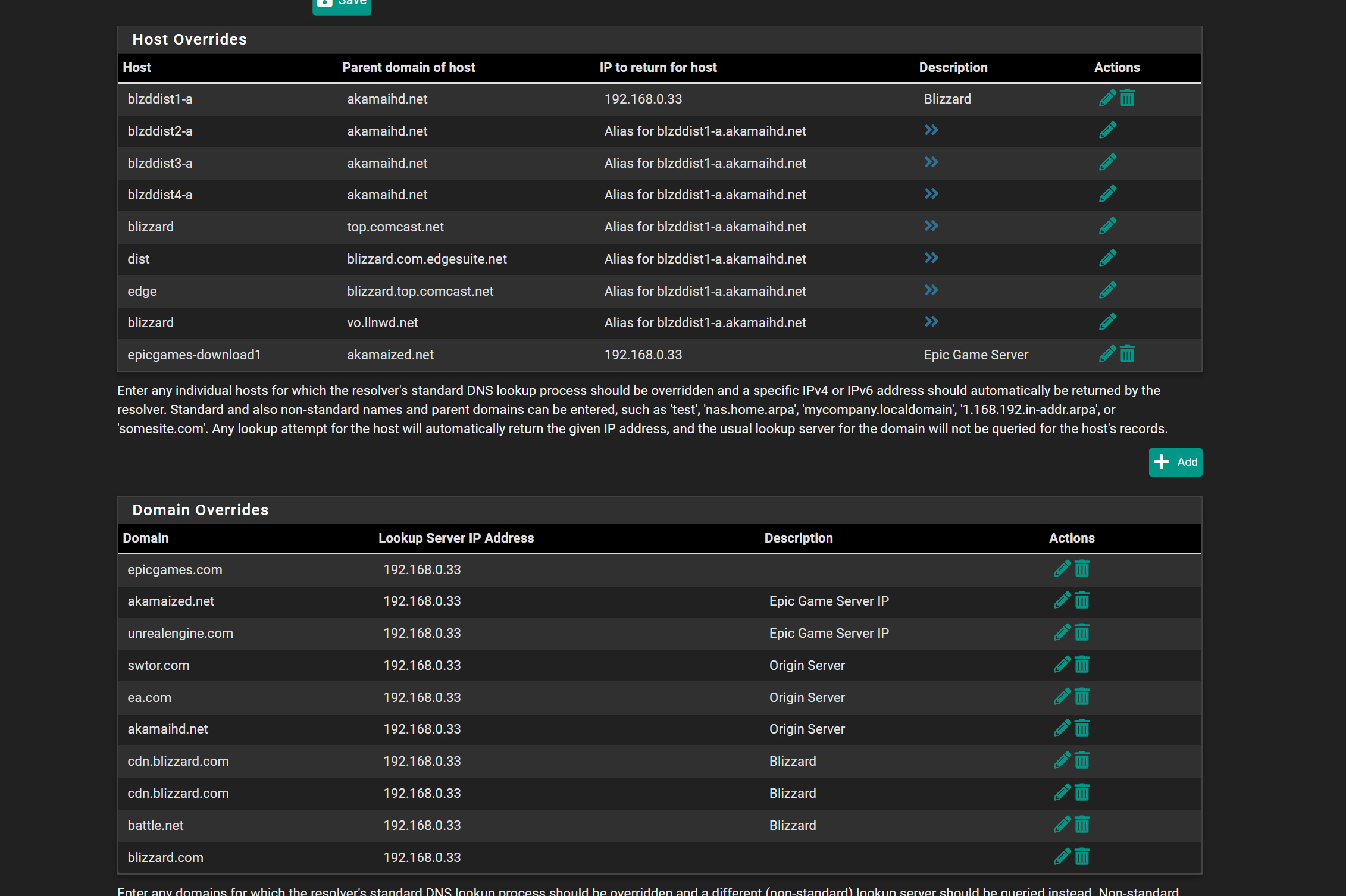
Task: Delete the blzddist1-a host override
Action: [x=1127, y=98]
